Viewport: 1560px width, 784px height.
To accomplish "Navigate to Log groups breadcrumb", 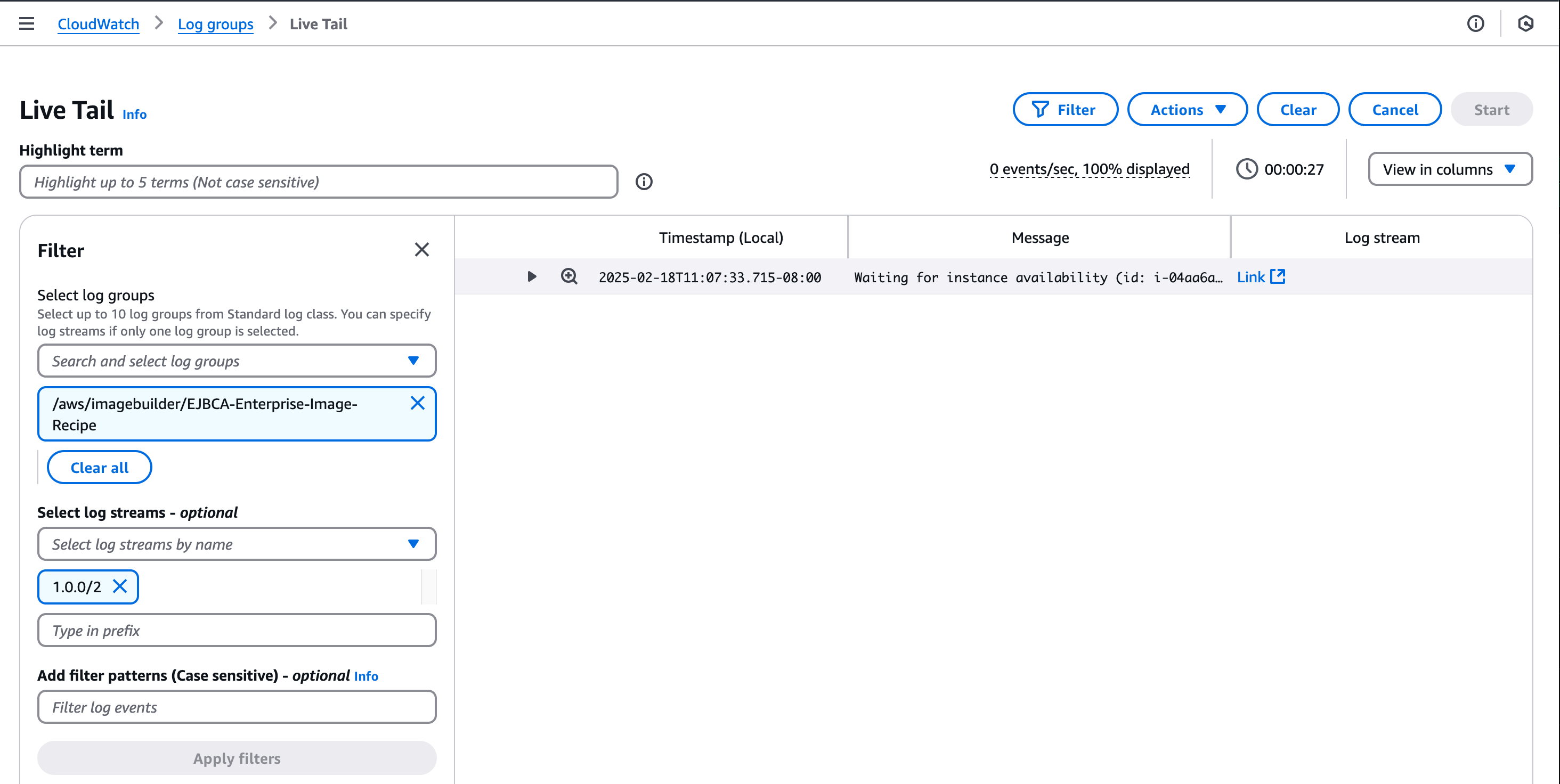I will point(215,23).
